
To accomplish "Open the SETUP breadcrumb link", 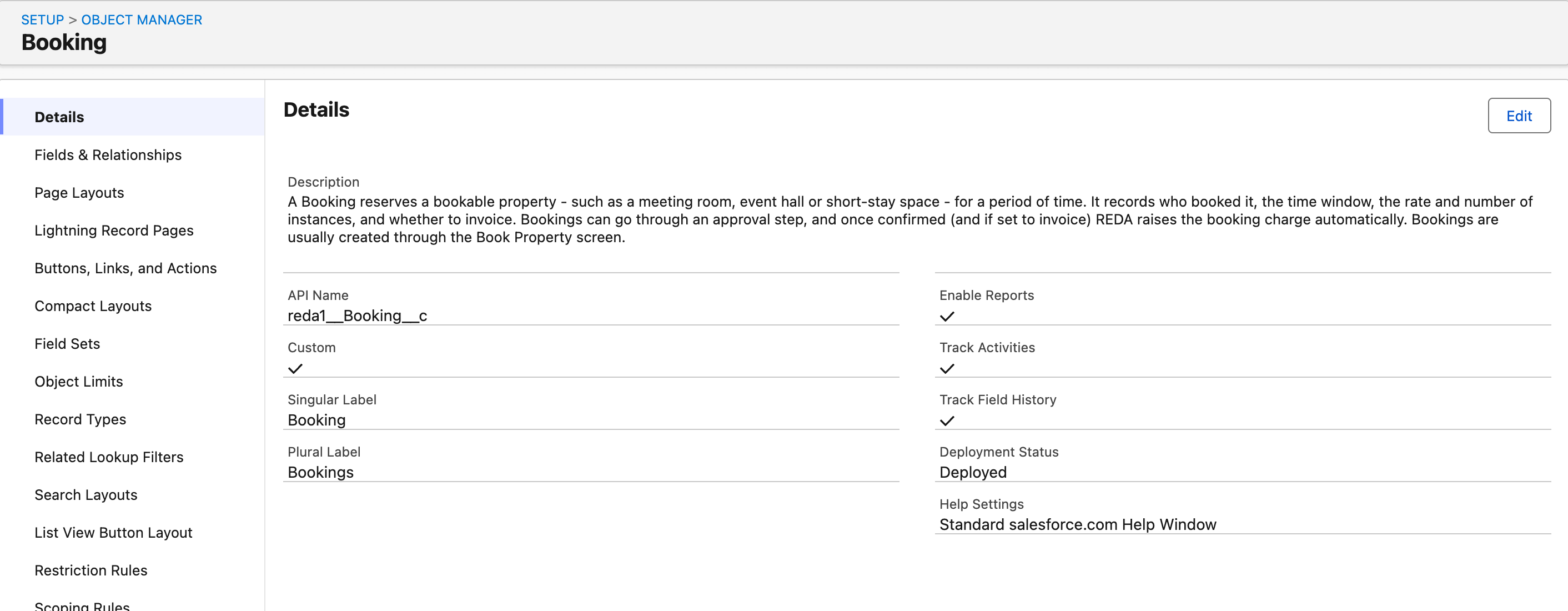I will pos(43,19).
